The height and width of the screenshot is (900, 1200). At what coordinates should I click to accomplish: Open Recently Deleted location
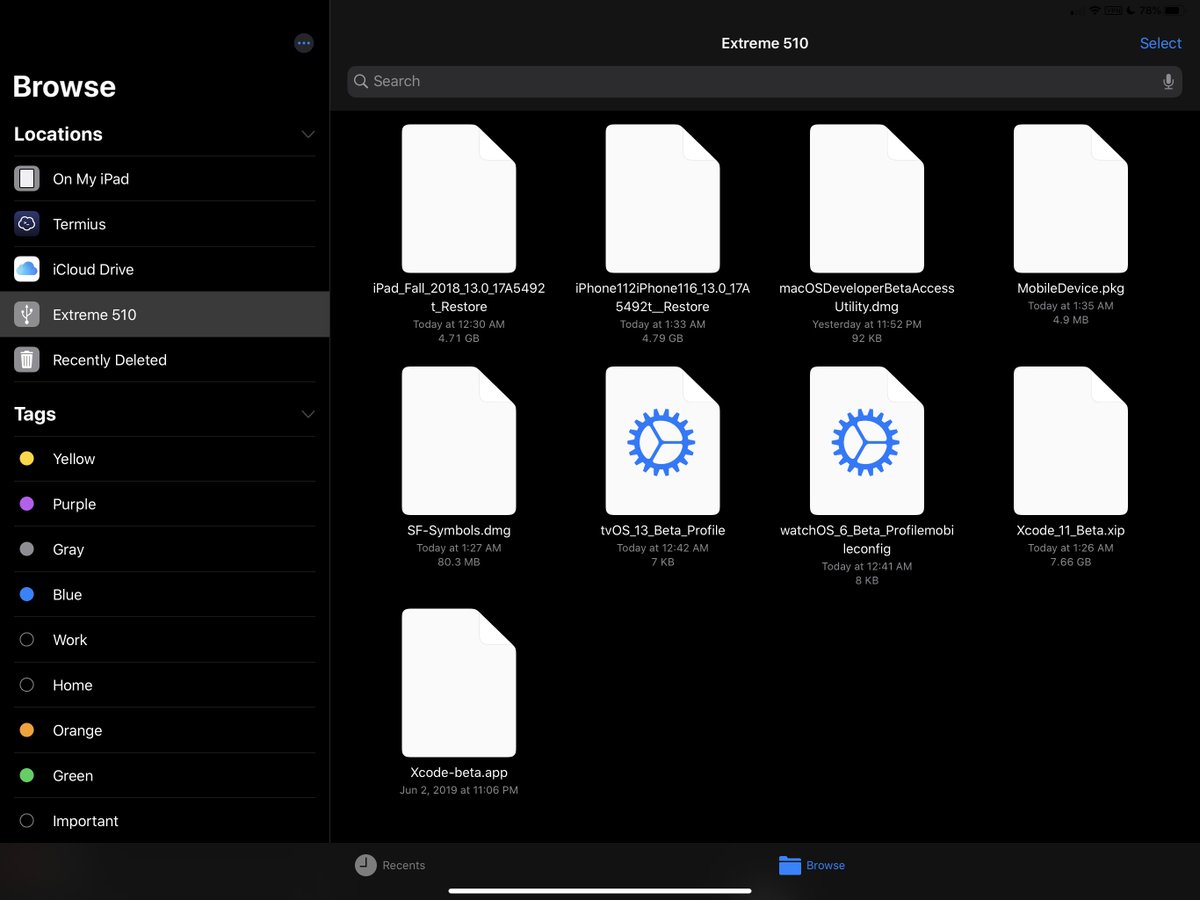click(x=165, y=360)
